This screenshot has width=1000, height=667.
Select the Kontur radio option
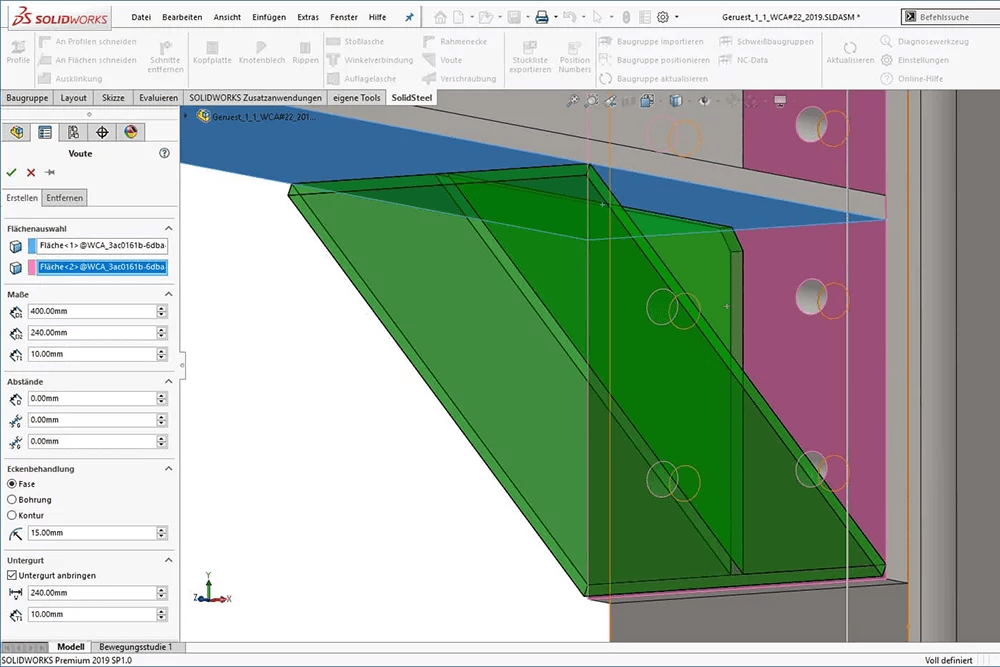(12, 515)
